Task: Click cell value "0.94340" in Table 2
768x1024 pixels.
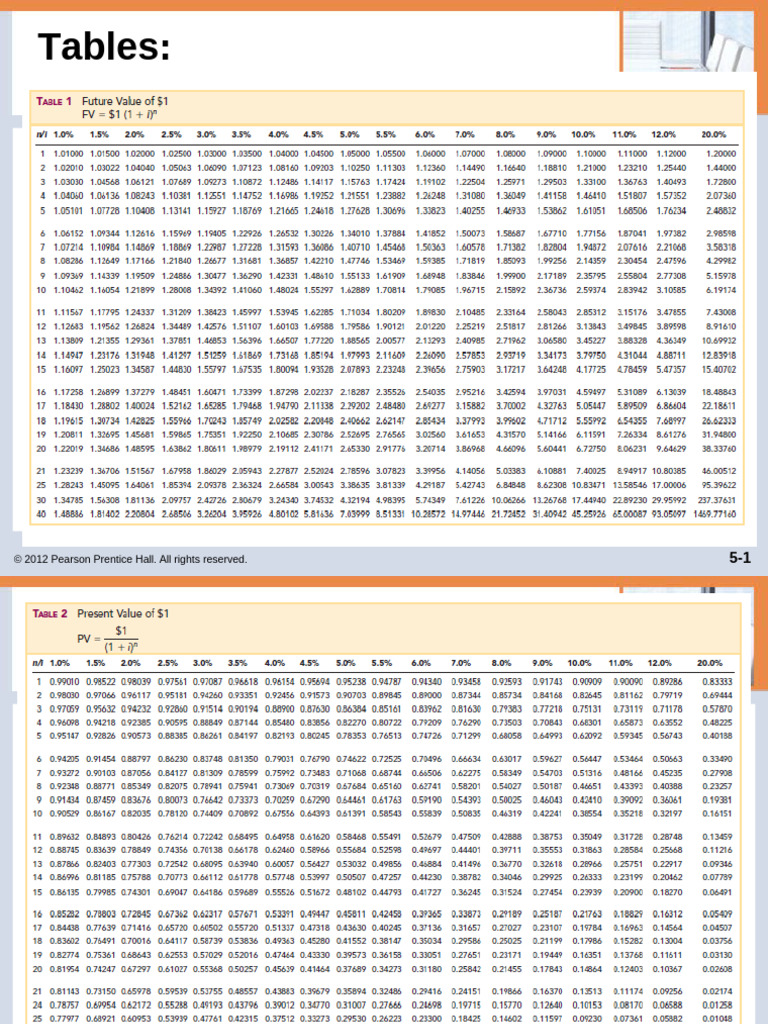Action: pyautogui.click(x=426, y=682)
